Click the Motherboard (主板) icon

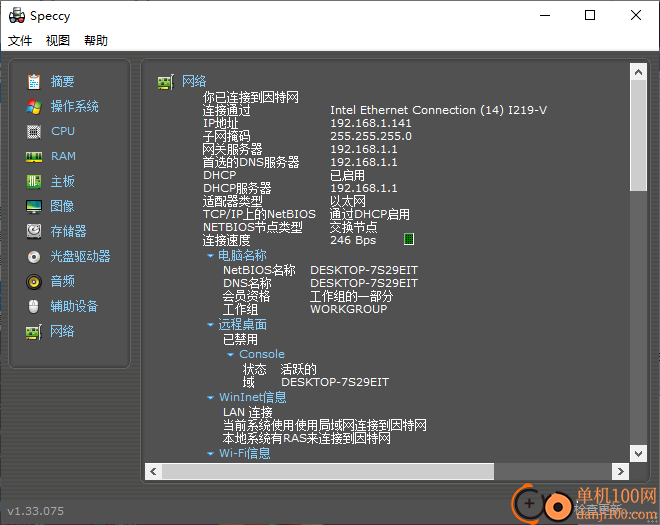pyautogui.click(x=34, y=181)
